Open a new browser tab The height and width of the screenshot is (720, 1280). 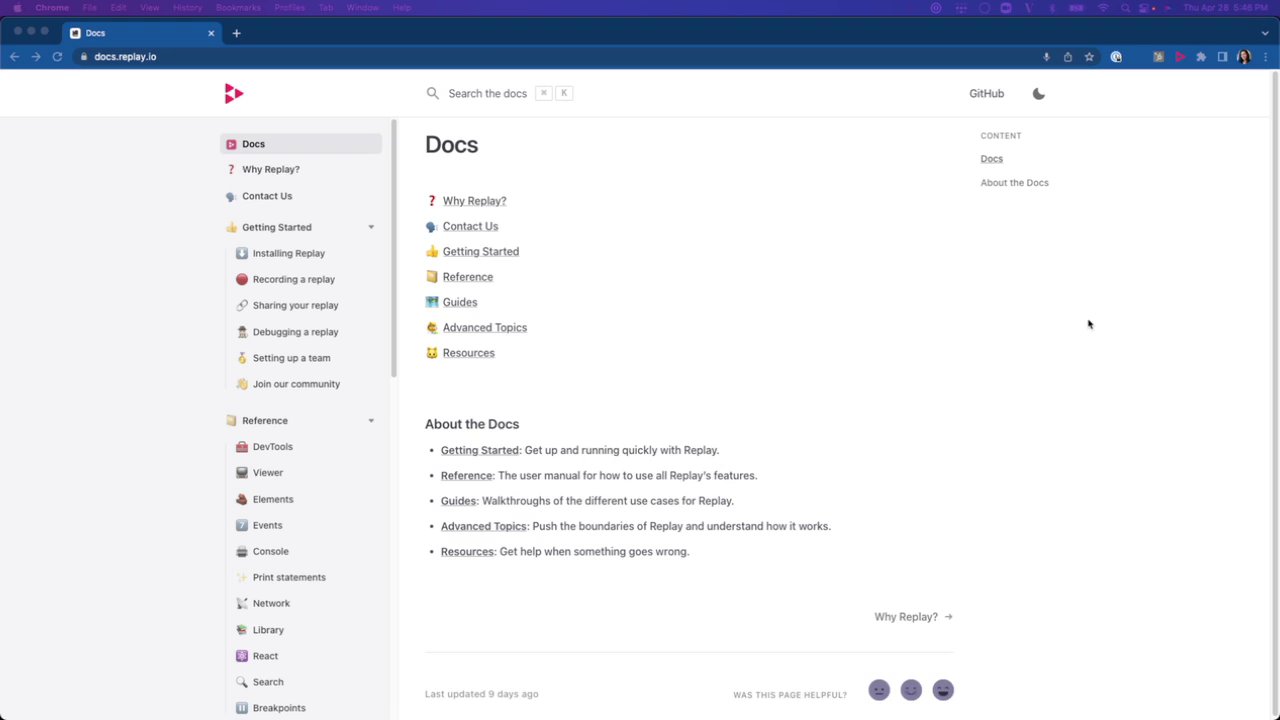pos(237,33)
